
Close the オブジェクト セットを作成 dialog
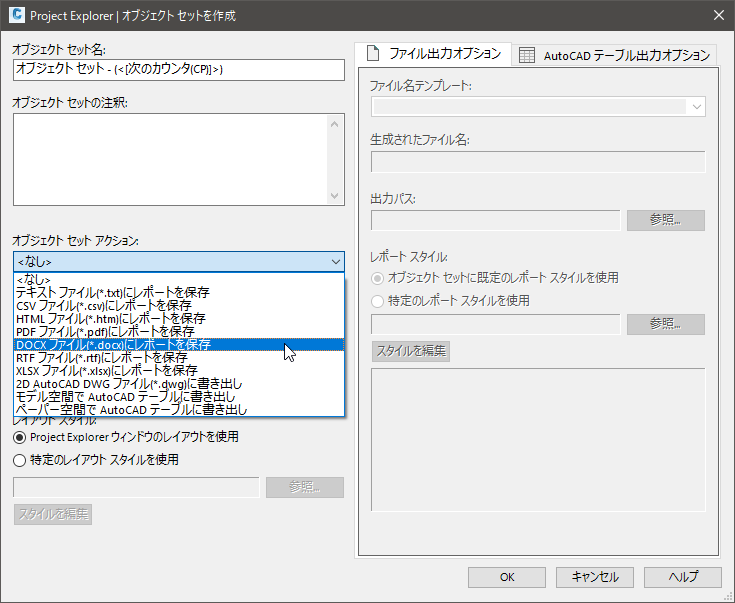719,15
